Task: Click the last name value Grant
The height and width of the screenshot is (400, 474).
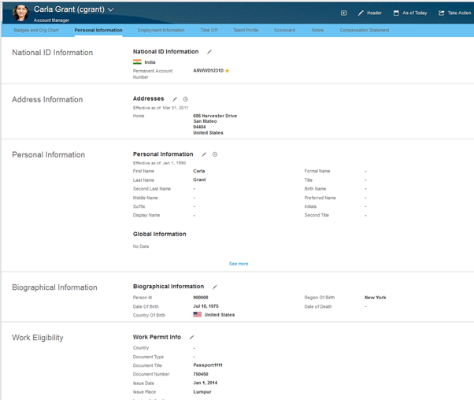Action: (x=199, y=180)
